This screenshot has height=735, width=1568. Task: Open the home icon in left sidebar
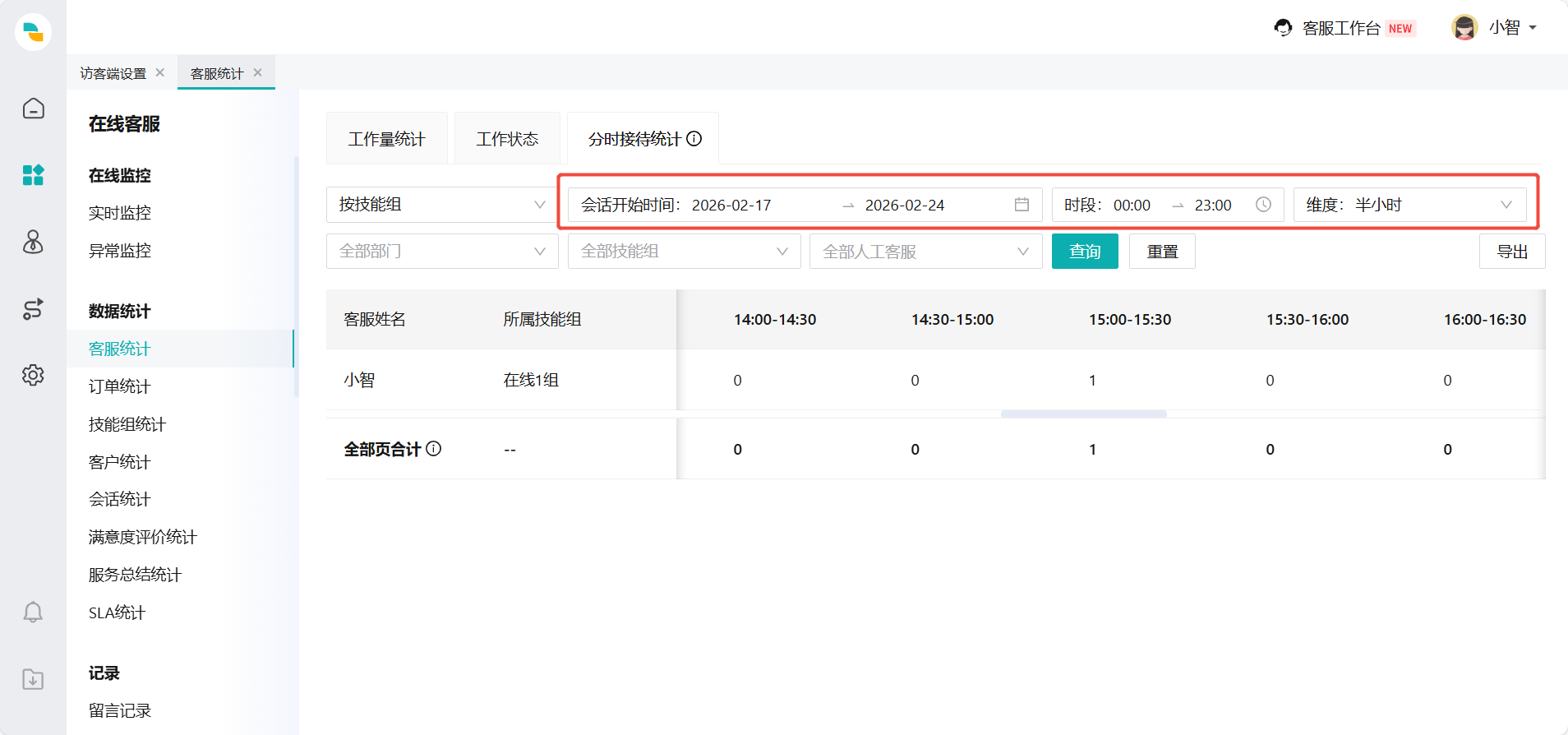tap(33, 109)
